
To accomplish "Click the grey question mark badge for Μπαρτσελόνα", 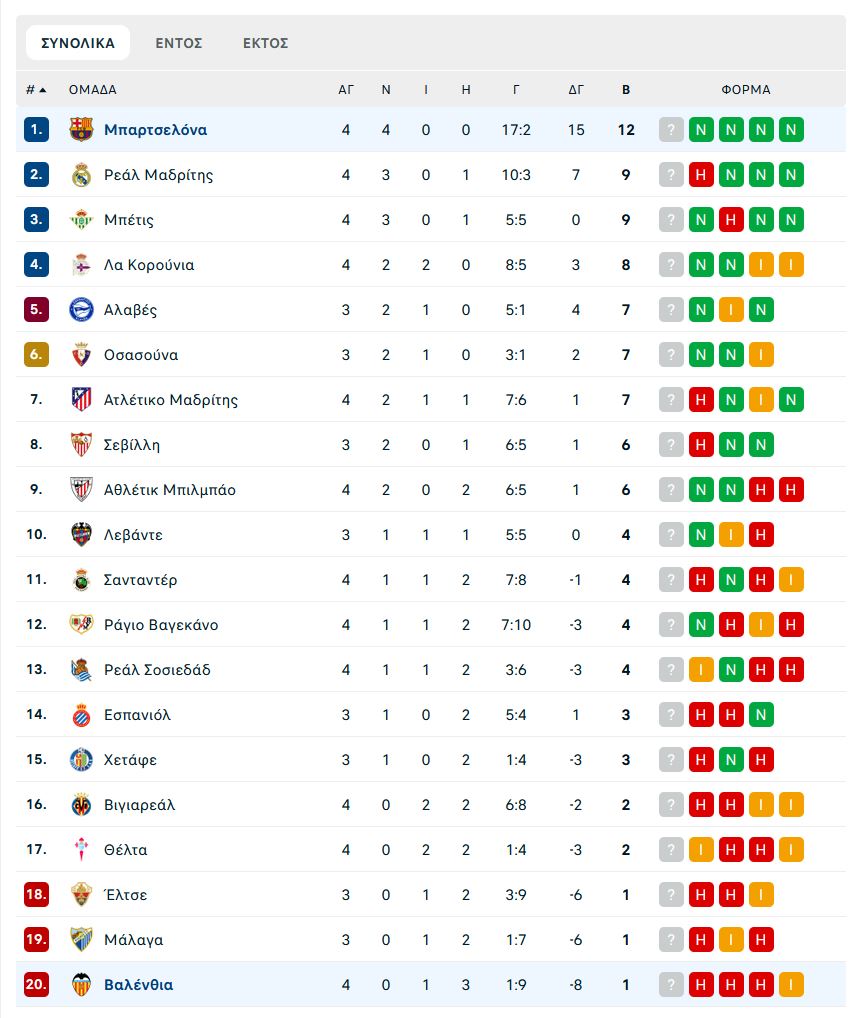I will (x=671, y=129).
